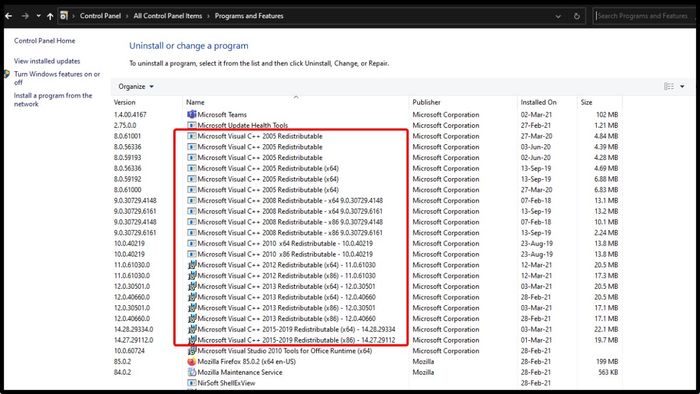Image resolution: width=700 pixels, height=394 pixels.
Task: Click icon of Visual C++ 2012 (x86) 11.0.61030
Action: coord(192,275)
